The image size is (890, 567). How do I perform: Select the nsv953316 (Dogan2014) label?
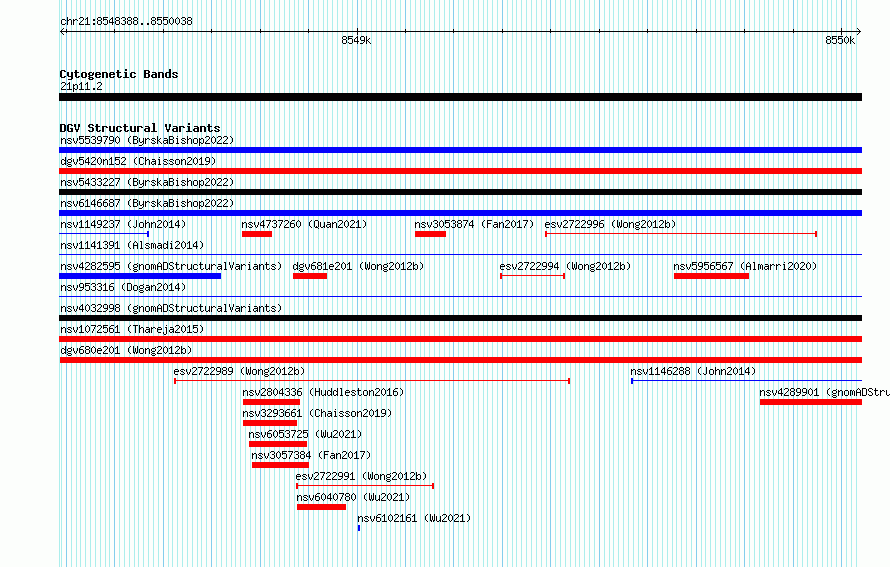pos(123,287)
